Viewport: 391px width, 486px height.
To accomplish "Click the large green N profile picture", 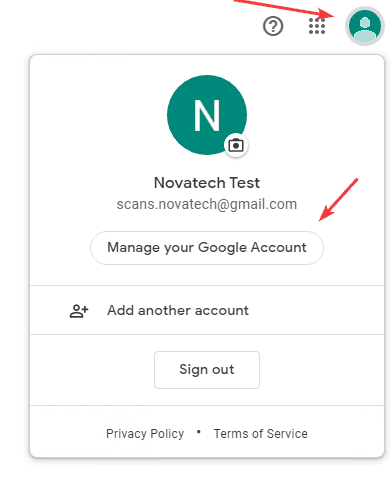I will [207, 115].
